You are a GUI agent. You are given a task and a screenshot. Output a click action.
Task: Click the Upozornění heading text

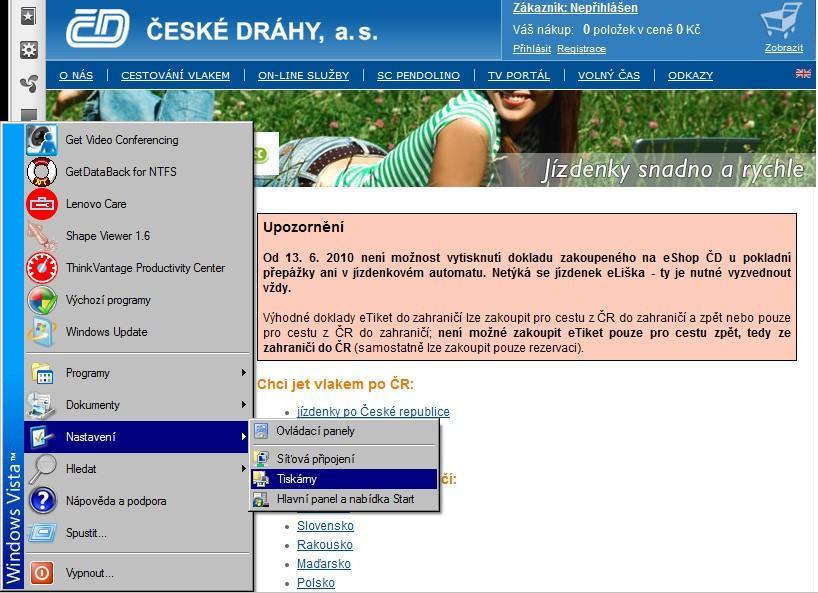304,227
